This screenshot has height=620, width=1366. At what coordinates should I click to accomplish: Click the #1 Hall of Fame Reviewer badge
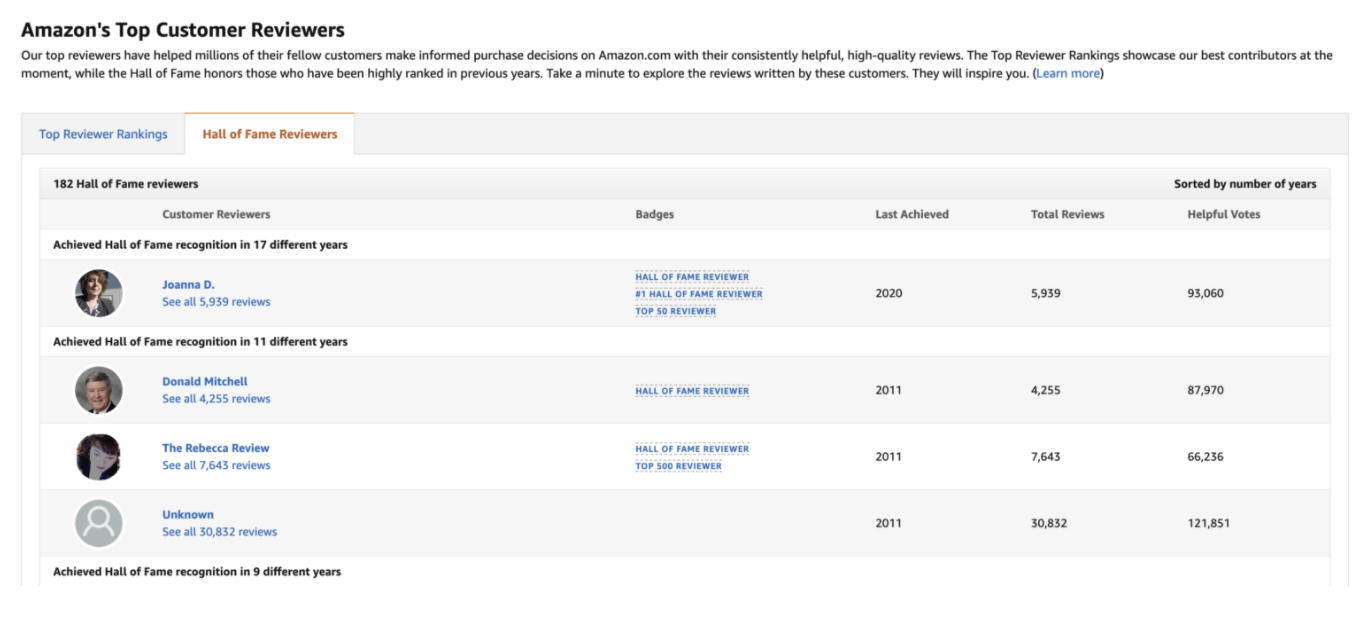point(699,294)
